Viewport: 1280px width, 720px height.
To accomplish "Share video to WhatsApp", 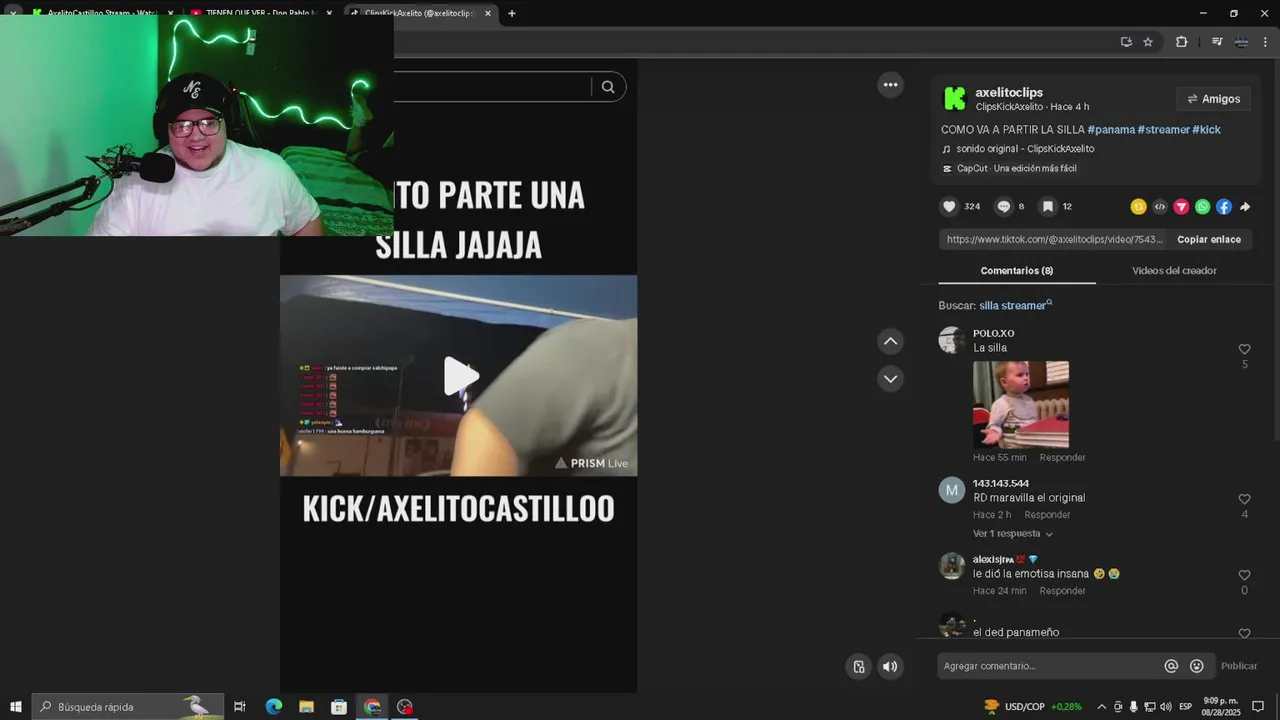I will 1202,207.
